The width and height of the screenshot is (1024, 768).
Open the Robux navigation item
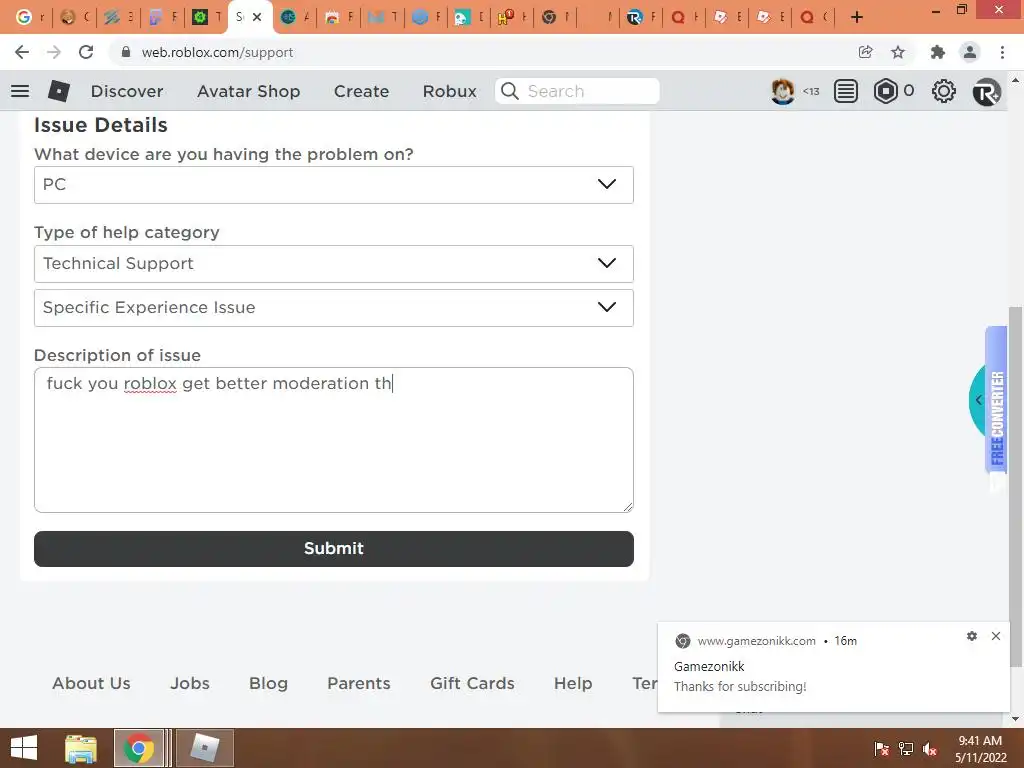pyautogui.click(x=449, y=91)
